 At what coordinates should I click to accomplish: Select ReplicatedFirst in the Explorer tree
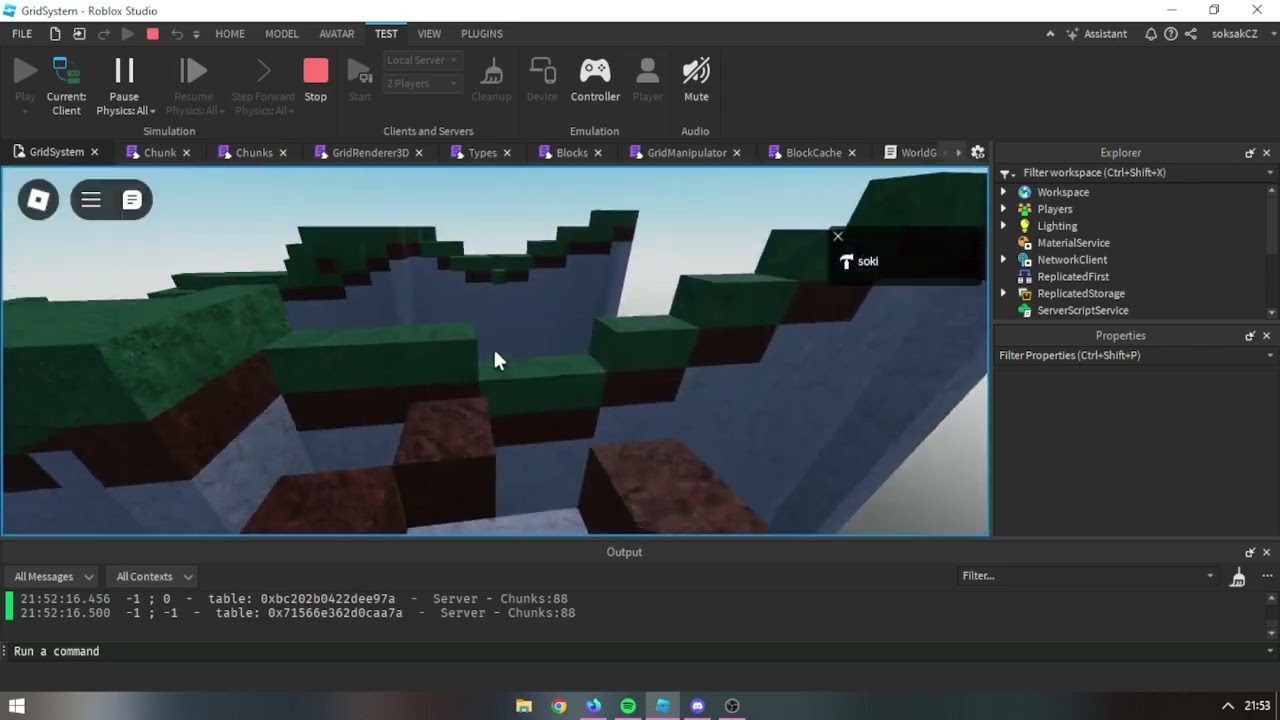click(1072, 277)
